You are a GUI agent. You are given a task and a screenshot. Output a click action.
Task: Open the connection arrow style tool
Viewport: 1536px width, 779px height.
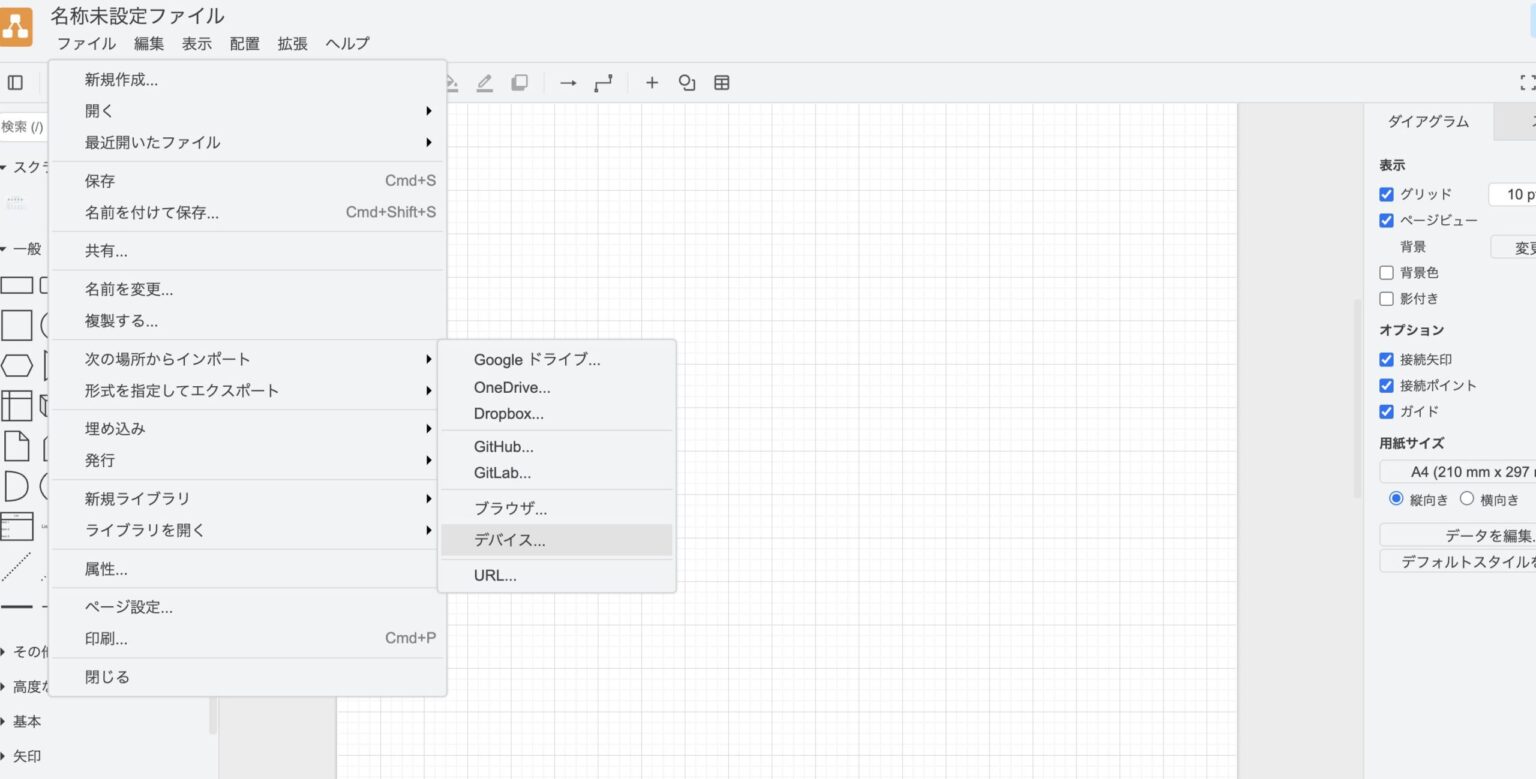[568, 83]
